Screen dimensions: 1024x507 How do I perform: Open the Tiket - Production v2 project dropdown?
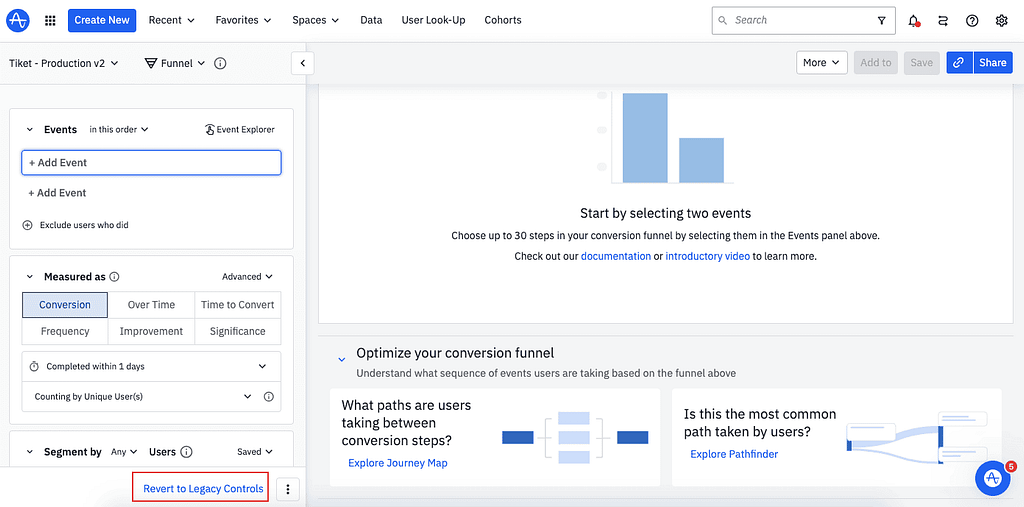[x=64, y=63]
